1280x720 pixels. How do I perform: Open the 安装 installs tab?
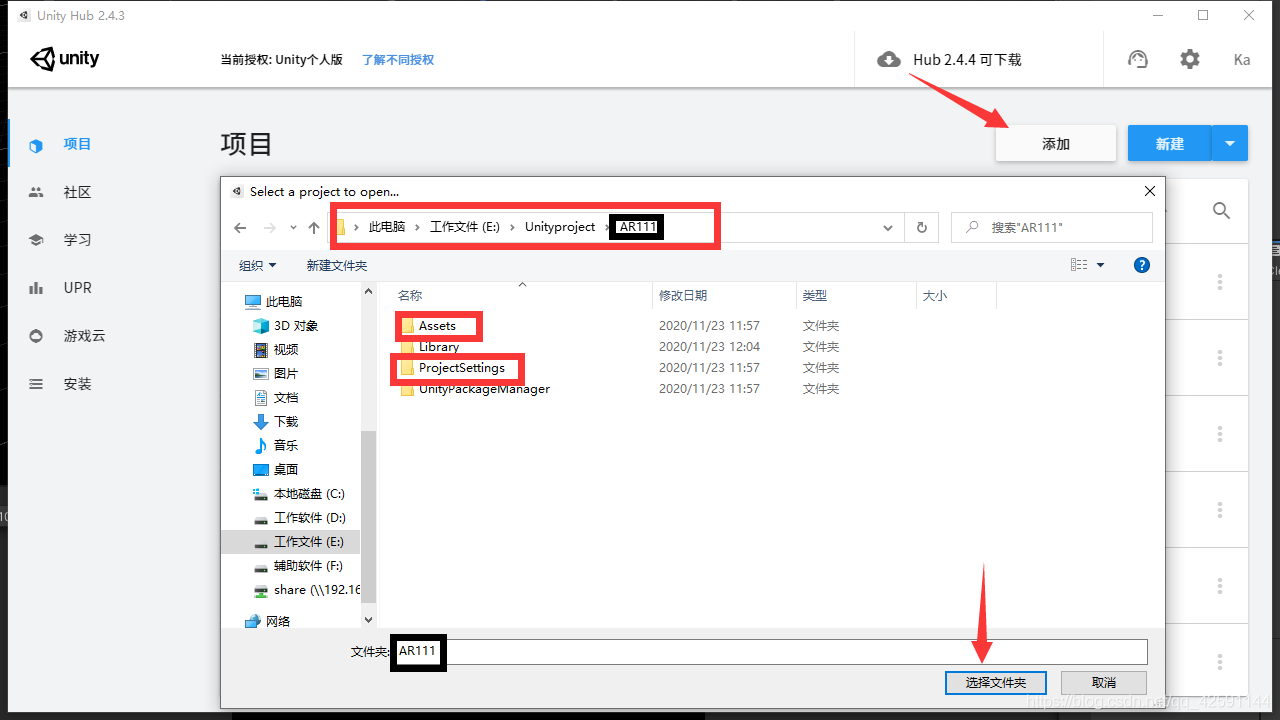77,384
